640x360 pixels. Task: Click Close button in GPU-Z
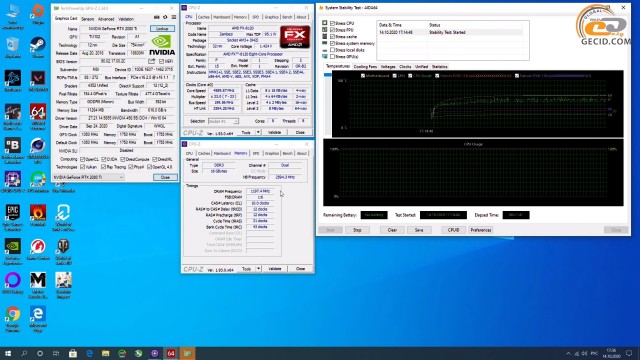tap(165, 178)
